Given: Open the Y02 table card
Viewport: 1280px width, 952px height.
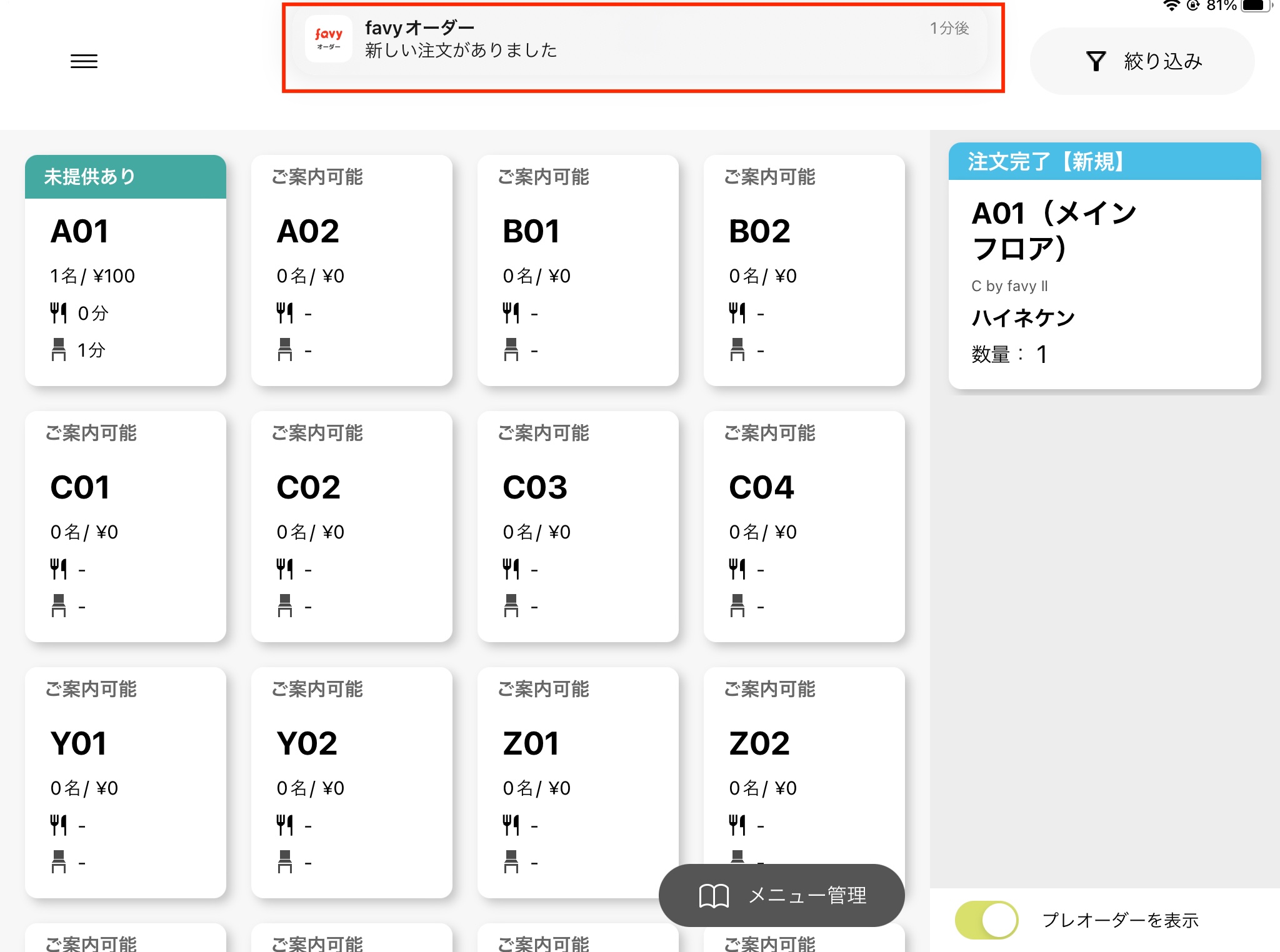Looking at the screenshot, I should click(x=351, y=782).
